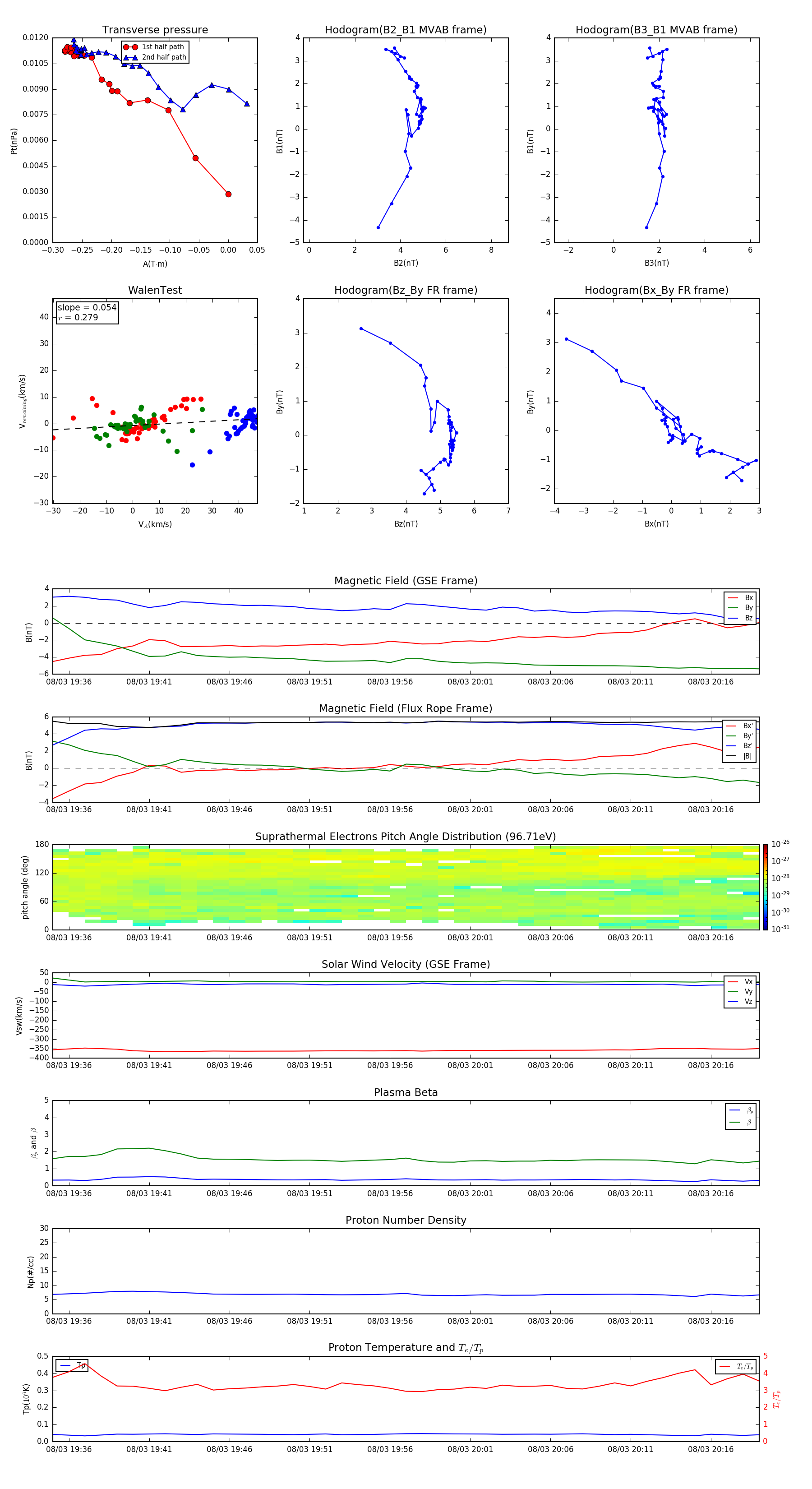Image resolution: width=812 pixels, height=1489 pixels.
Task: Click the "Hodogram(Bz_By FR frame)" title
Action: pos(406,290)
